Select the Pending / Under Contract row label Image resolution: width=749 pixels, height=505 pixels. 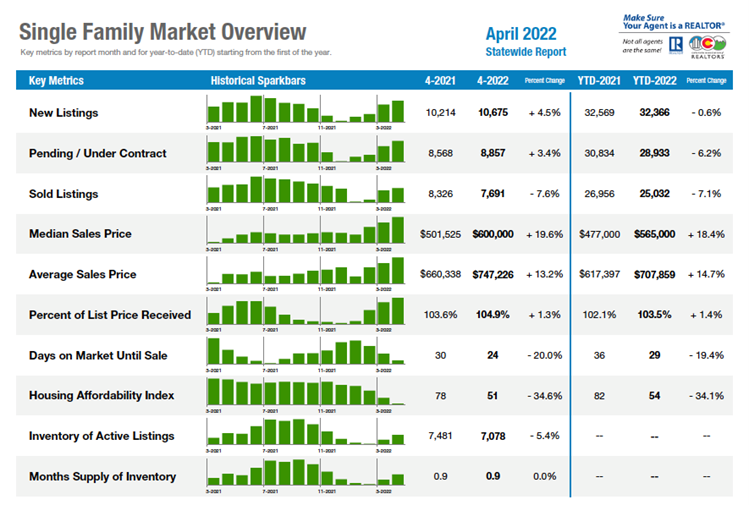98,153
